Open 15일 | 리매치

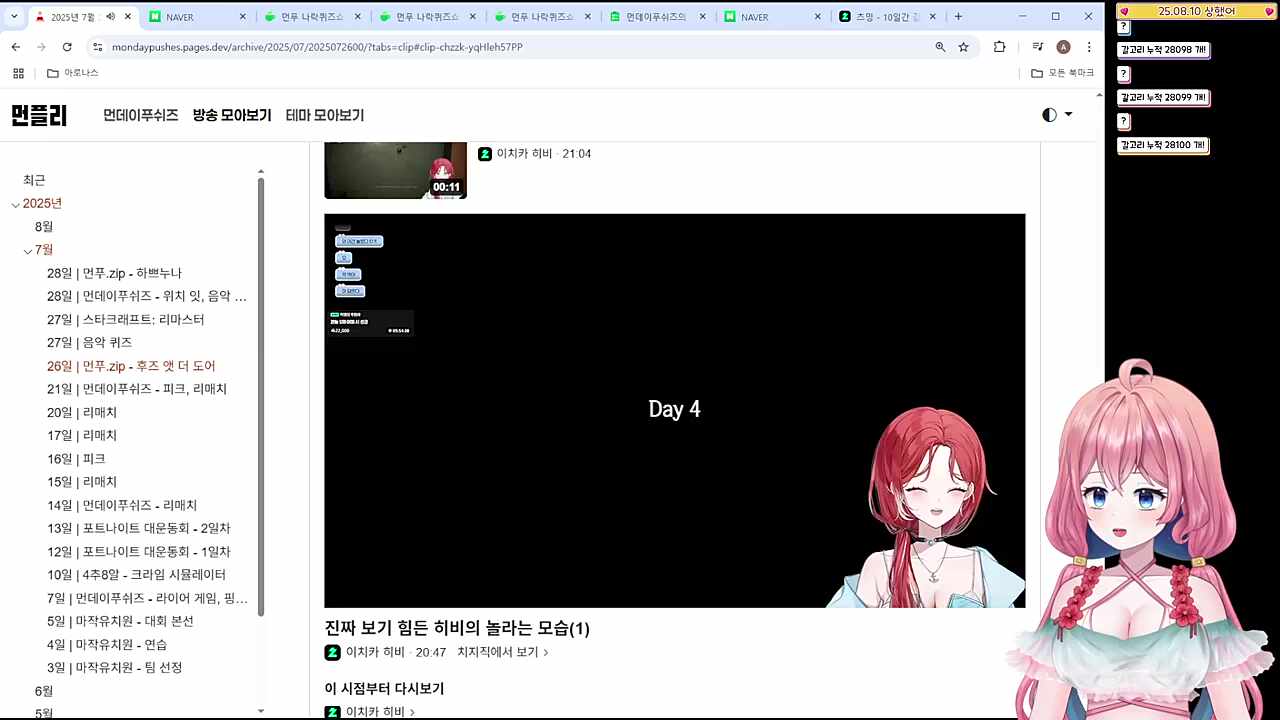tap(82, 482)
